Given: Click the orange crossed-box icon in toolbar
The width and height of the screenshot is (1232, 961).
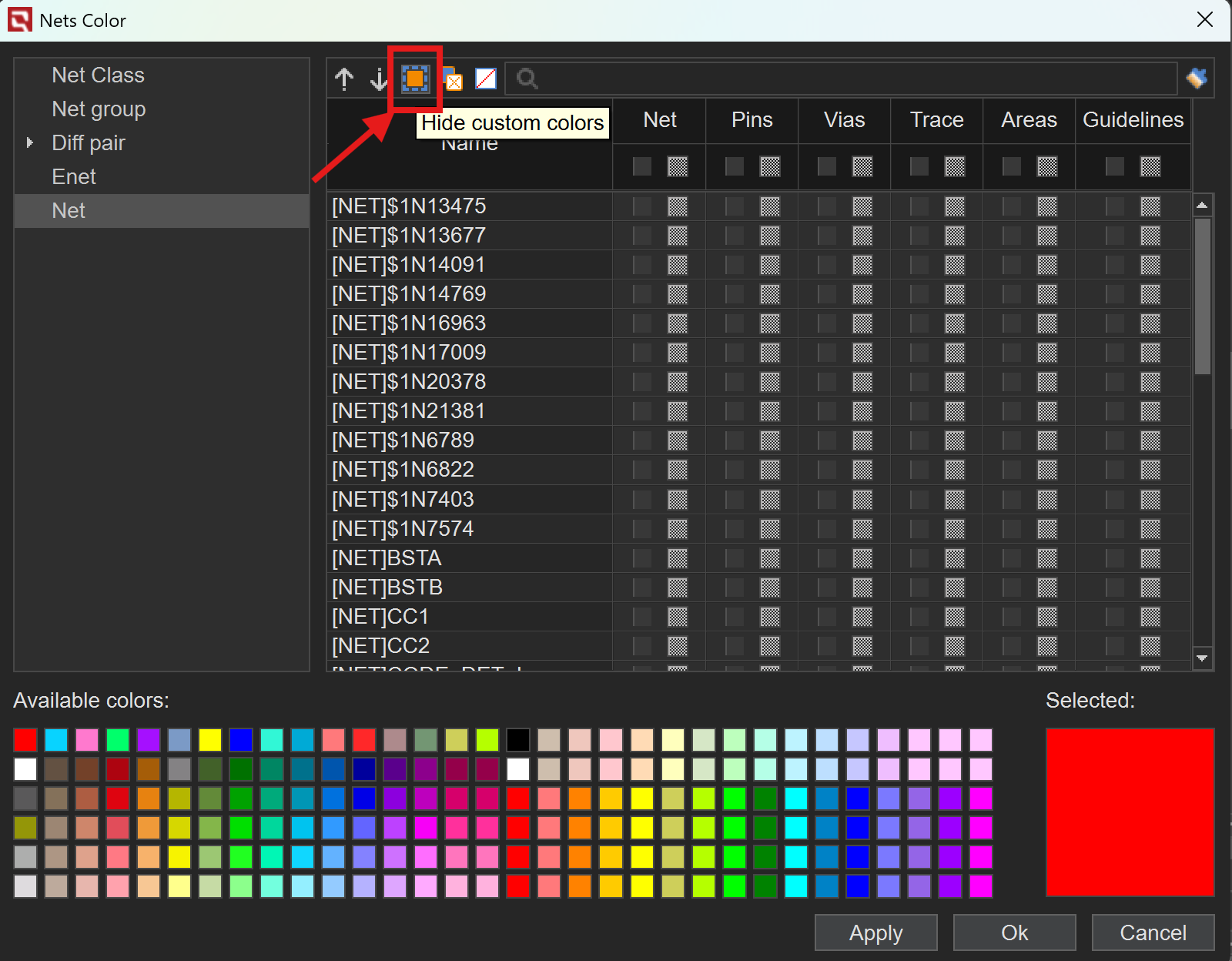Looking at the screenshot, I should [x=453, y=79].
